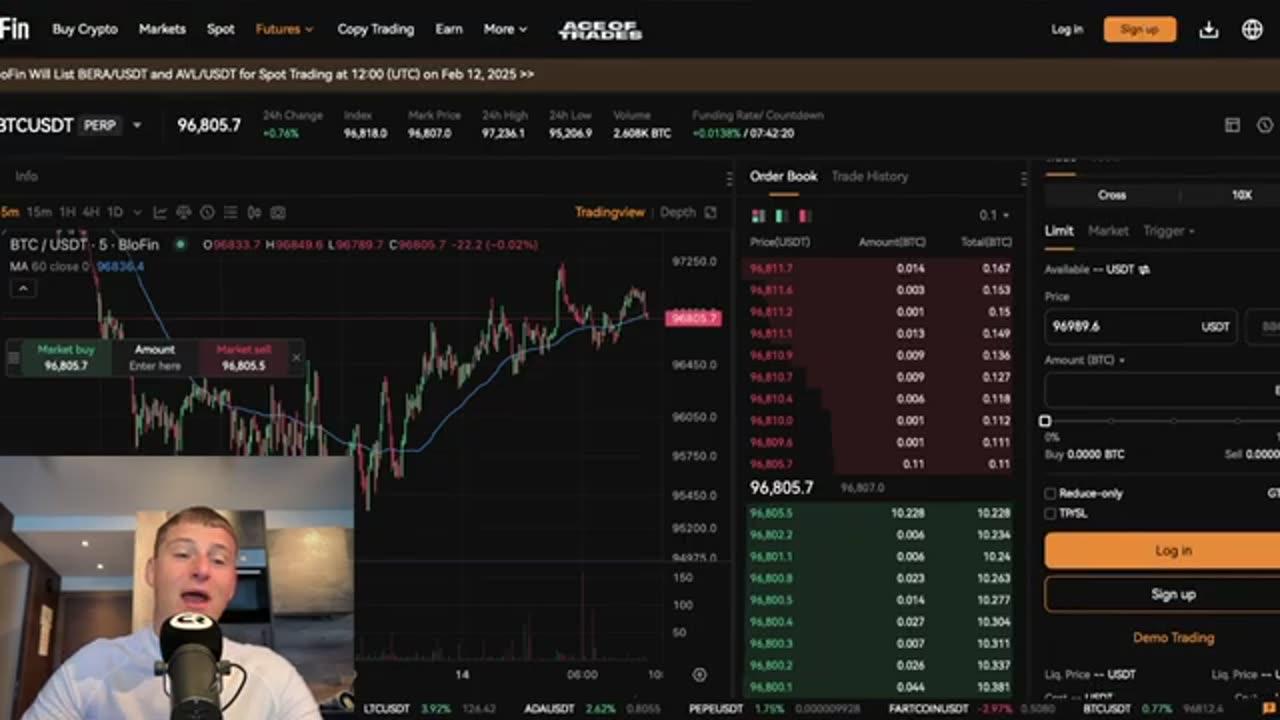This screenshot has width=1280, height=720.
Task: Click the clock icon in chart toolbar
Action: pyautogui.click(x=207, y=212)
